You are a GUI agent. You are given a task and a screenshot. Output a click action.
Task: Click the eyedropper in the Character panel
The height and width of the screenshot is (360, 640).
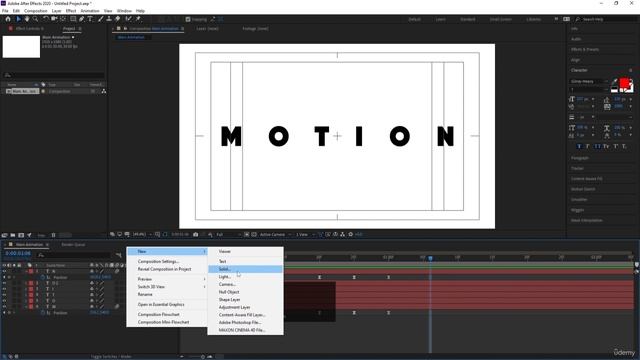coord(615,81)
